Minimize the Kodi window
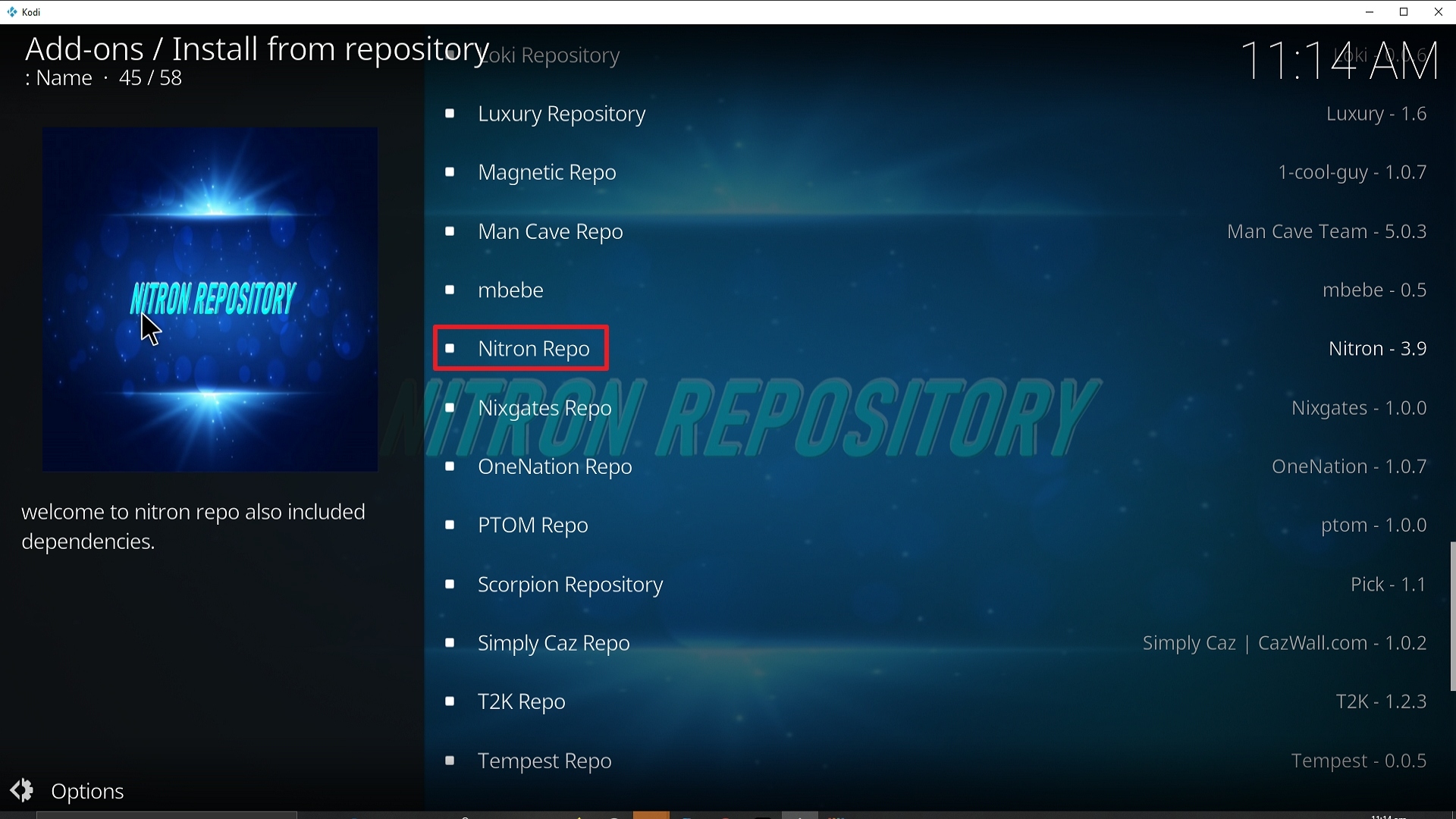 click(x=1370, y=12)
